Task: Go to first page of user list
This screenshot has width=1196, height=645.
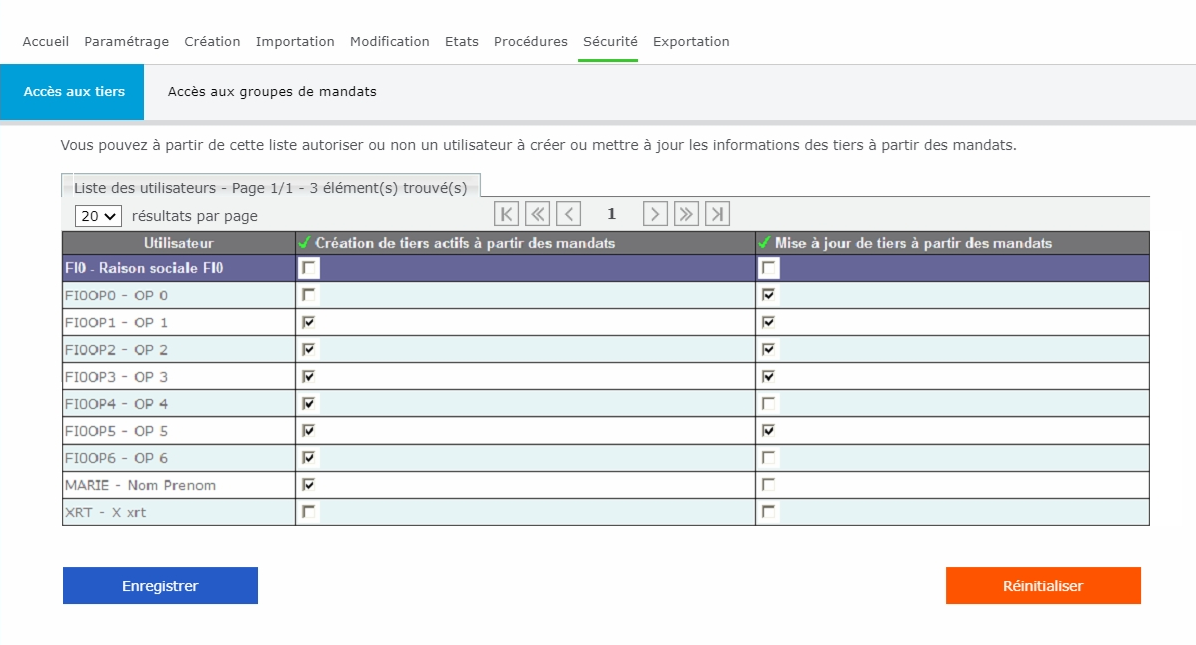Action: [507, 214]
